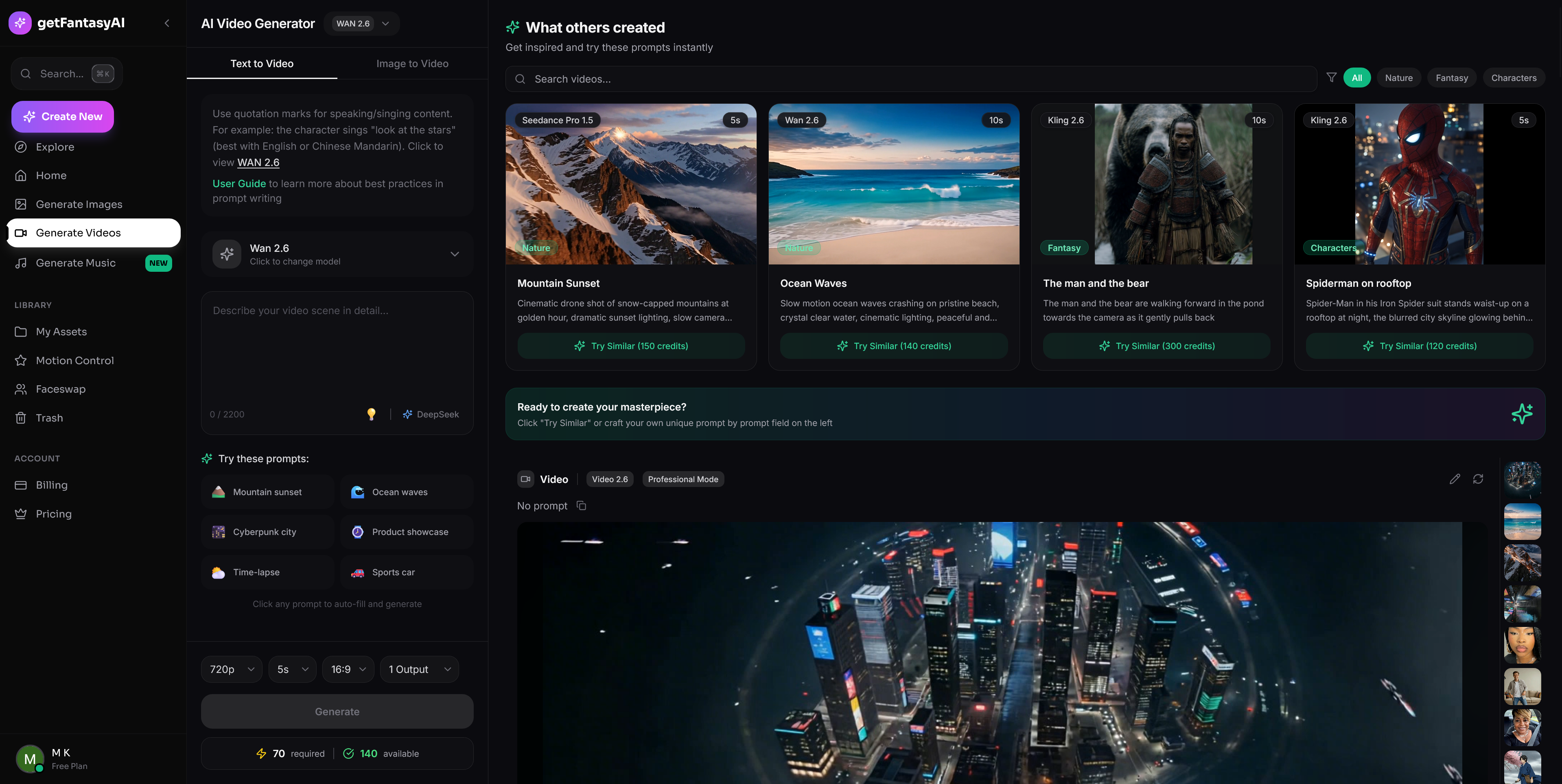Open Trash from the library section
The width and height of the screenshot is (1562, 784).
(49, 417)
